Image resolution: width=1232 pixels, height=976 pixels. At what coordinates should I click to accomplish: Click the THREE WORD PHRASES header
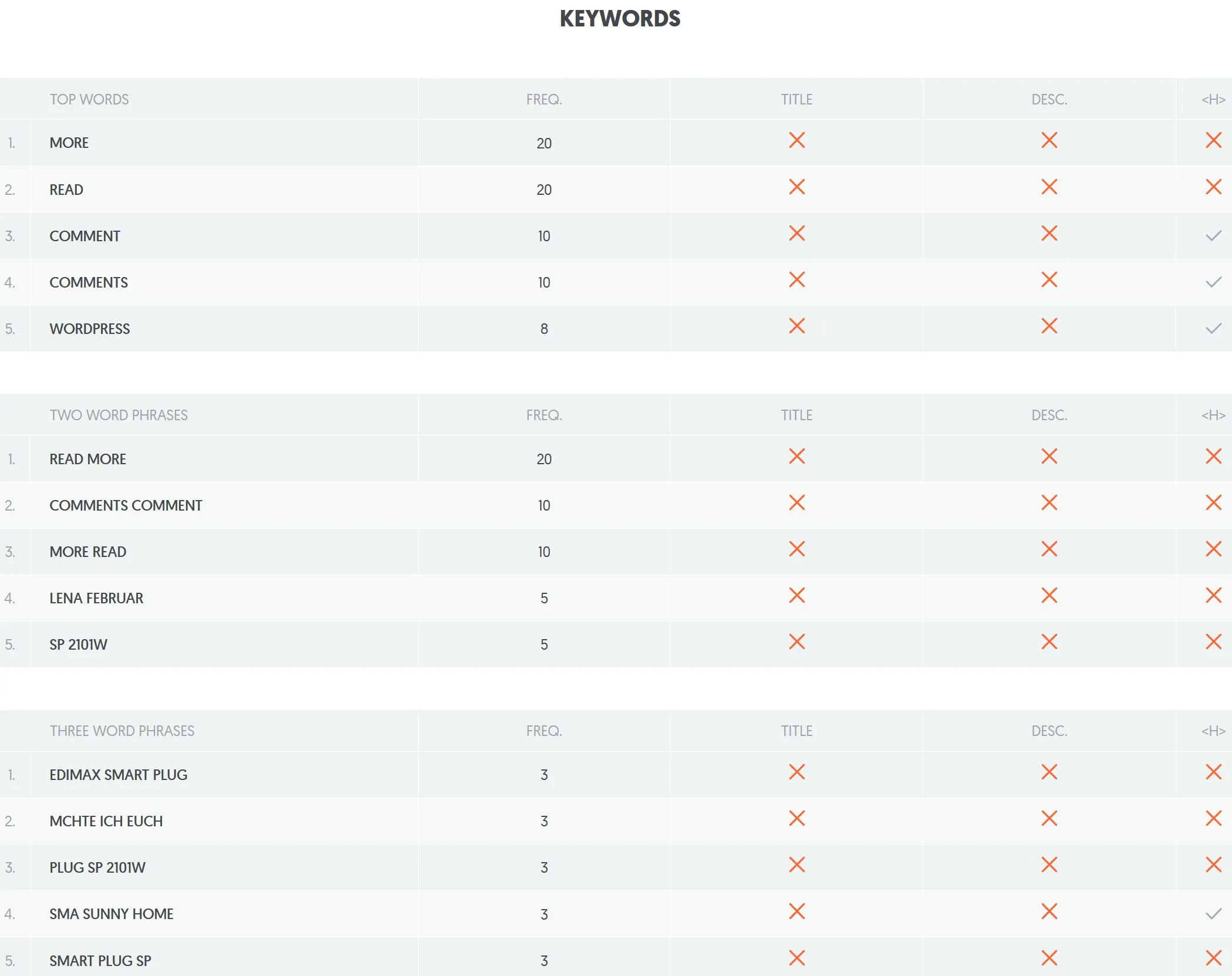point(122,731)
